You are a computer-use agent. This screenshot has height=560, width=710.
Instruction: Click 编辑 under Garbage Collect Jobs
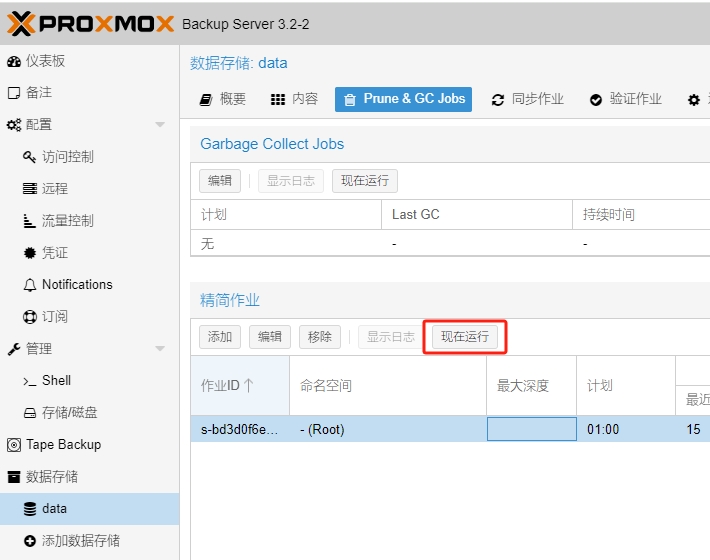220,181
